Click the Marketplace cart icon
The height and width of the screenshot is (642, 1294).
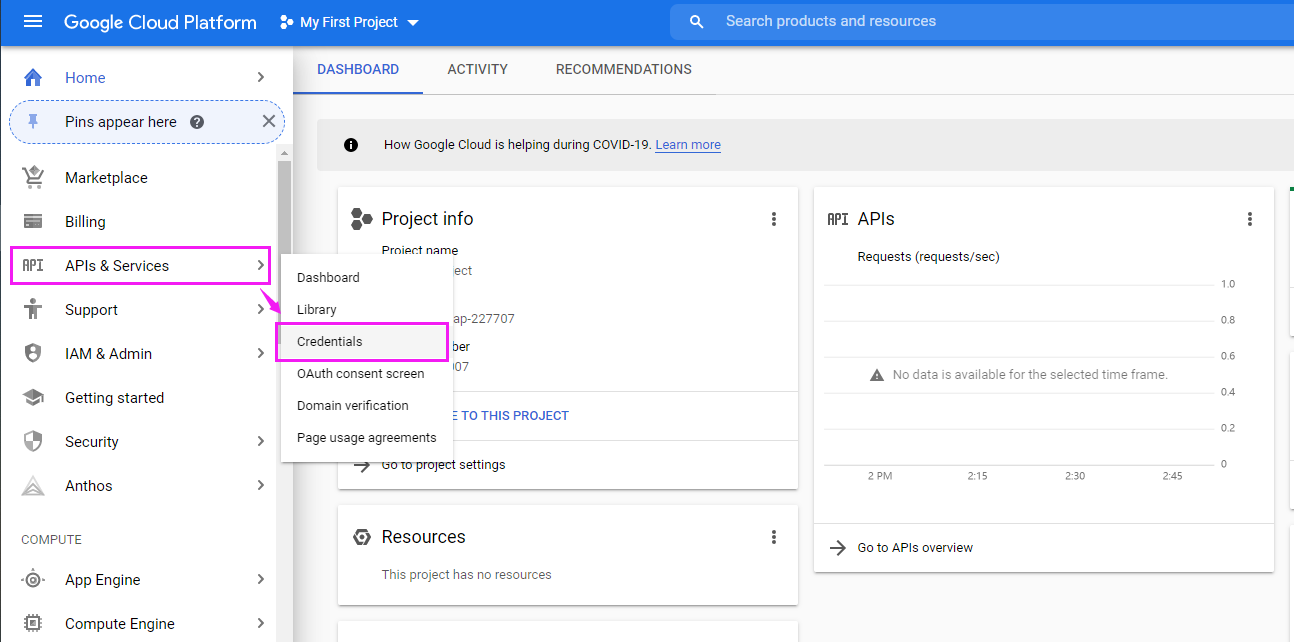pos(33,178)
